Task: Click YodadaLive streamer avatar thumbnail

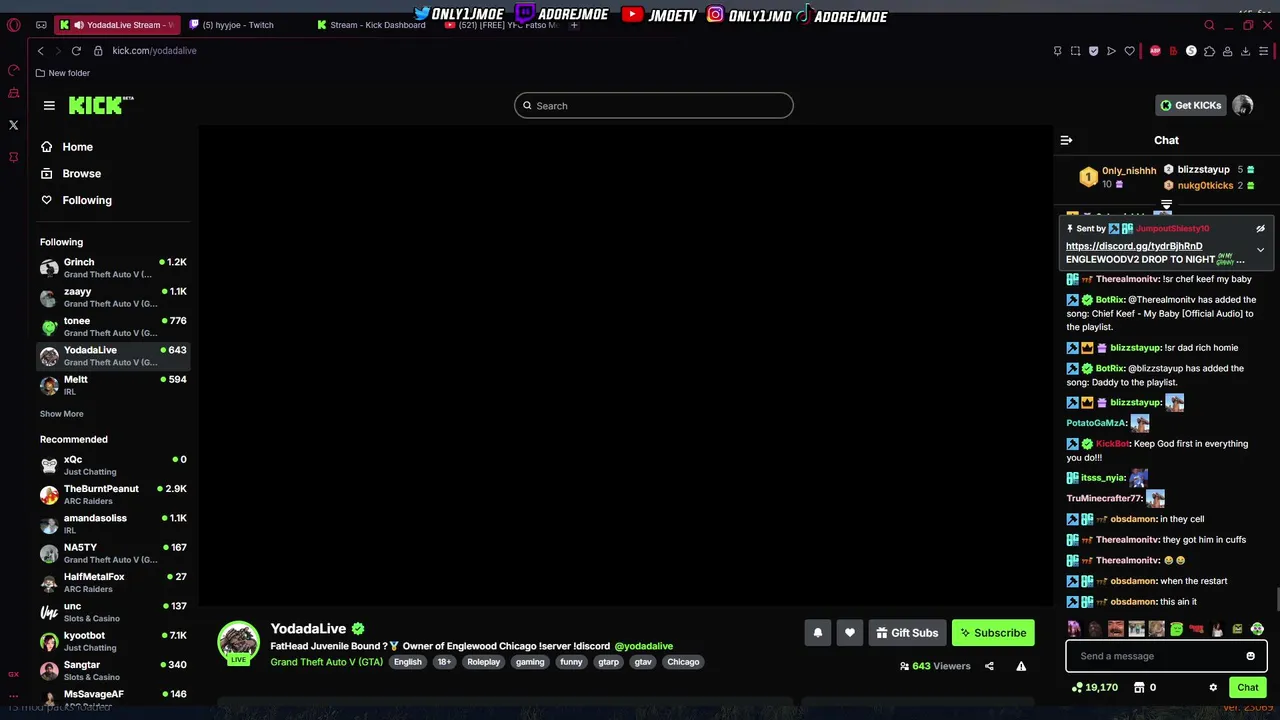Action: (239, 643)
